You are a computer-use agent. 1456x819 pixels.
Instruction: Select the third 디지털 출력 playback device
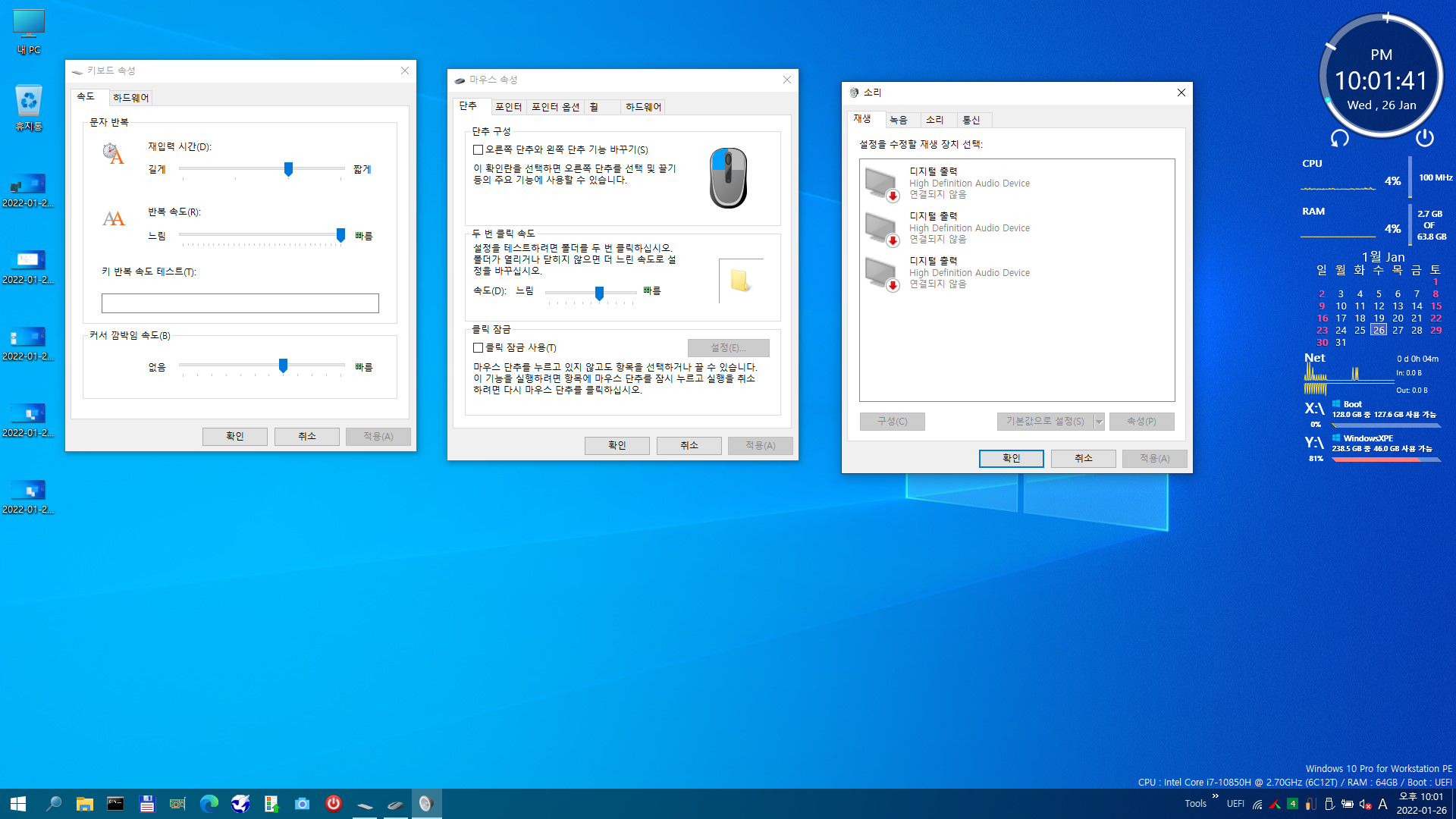(1017, 272)
